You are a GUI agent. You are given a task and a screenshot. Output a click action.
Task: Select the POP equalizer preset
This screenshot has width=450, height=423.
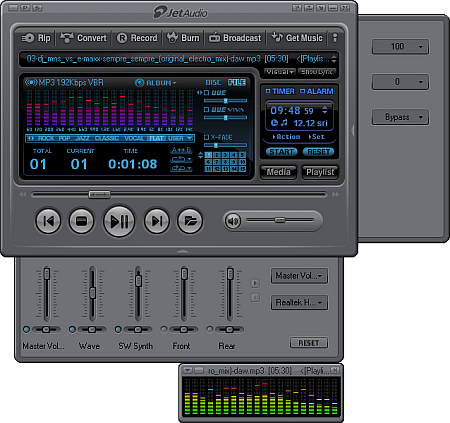pyautogui.click(x=65, y=138)
